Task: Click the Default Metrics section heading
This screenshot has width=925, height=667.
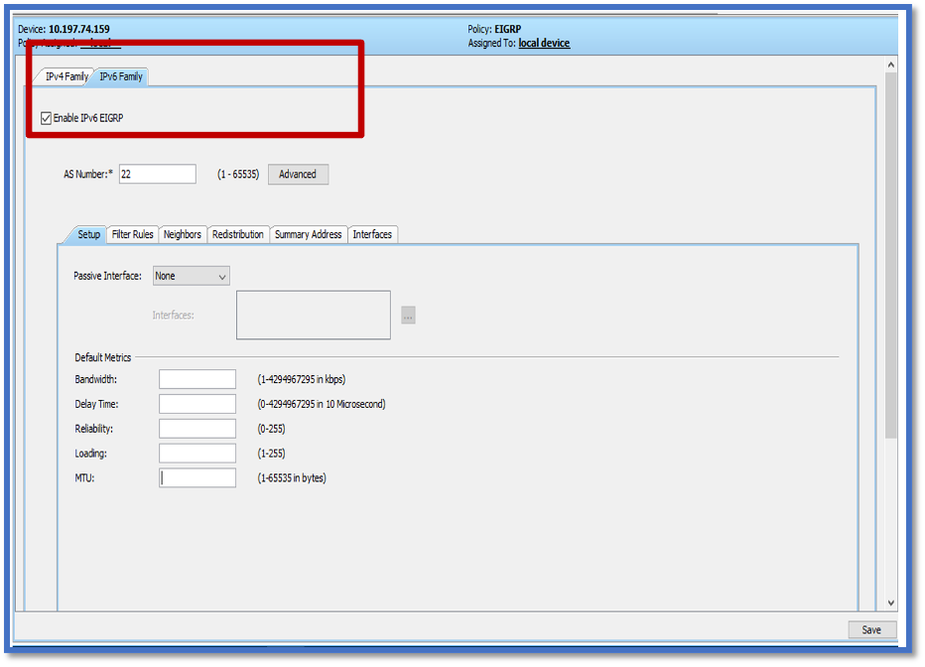Action: 103,357
